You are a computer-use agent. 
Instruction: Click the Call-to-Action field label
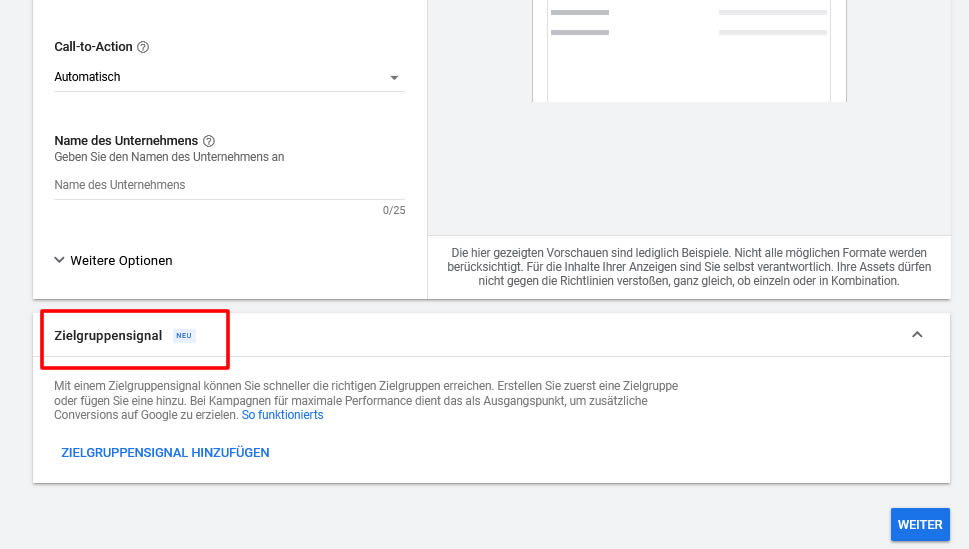click(93, 47)
